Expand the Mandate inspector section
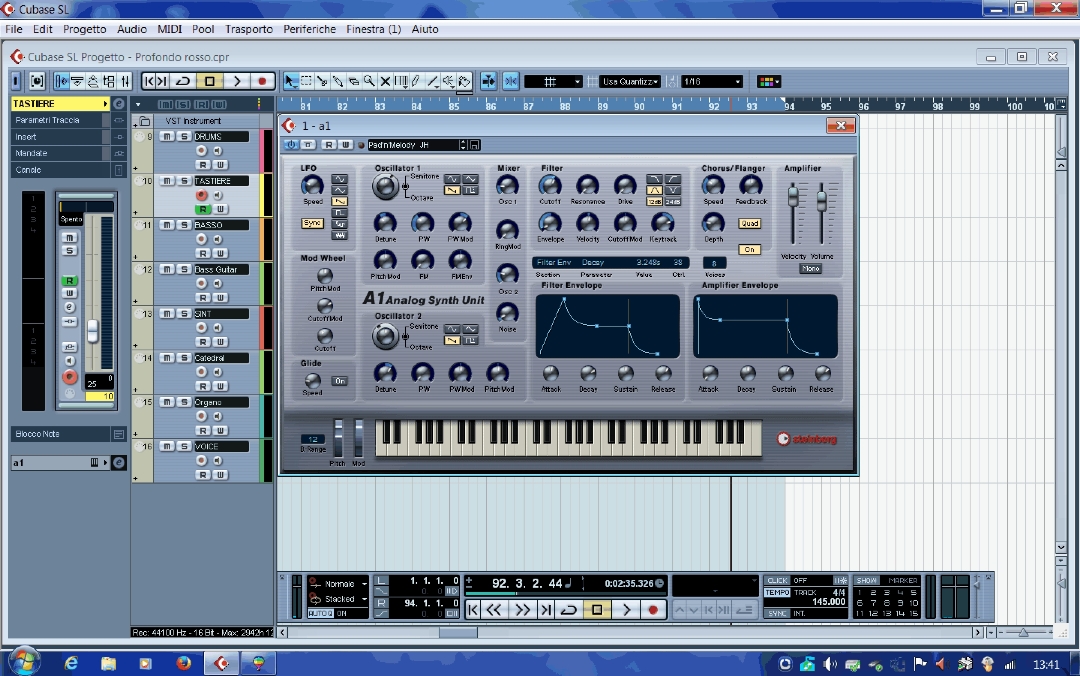1080x676 pixels. (62, 153)
